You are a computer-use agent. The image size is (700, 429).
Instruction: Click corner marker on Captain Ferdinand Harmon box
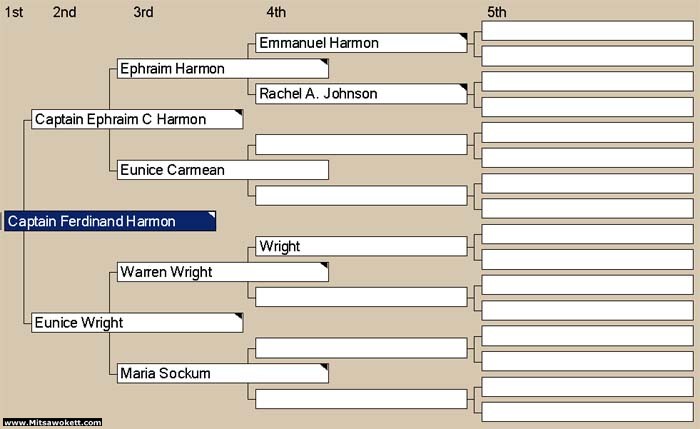(212, 215)
